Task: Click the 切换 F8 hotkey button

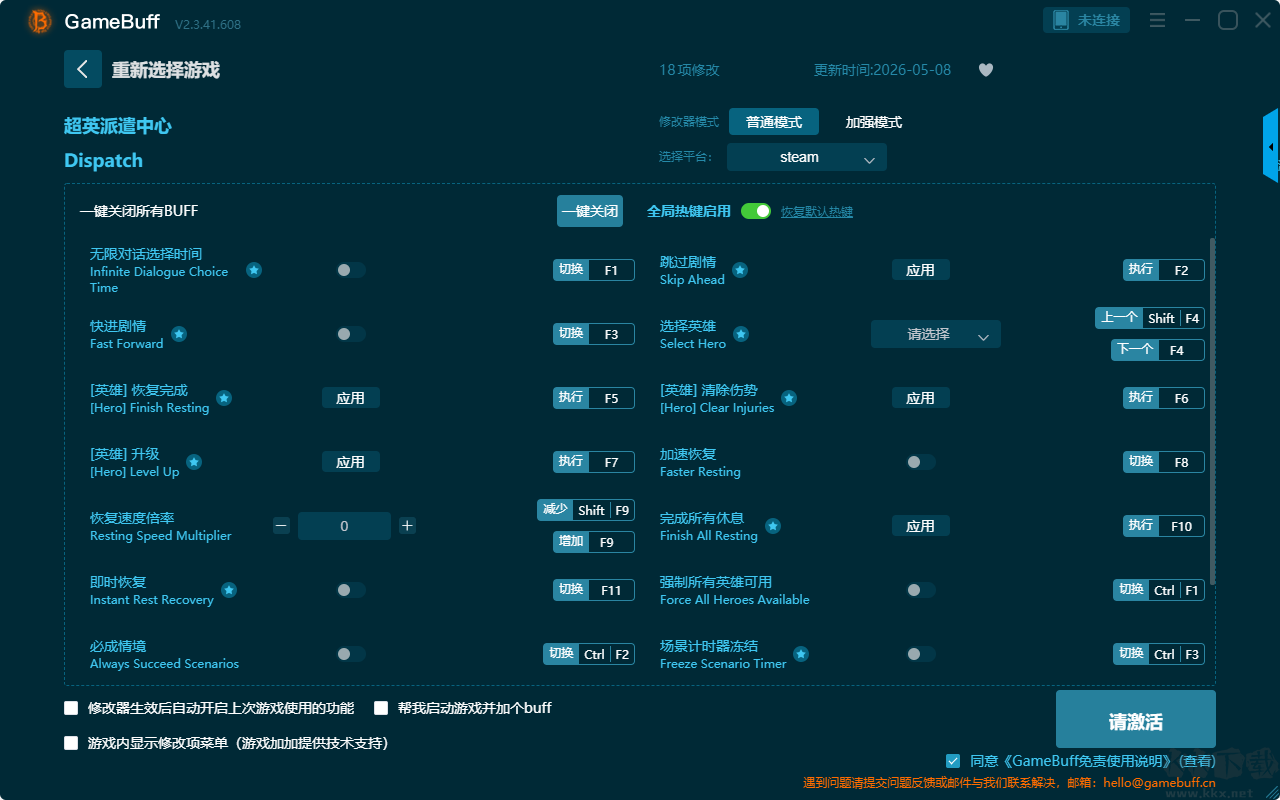Action: (x=1164, y=462)
